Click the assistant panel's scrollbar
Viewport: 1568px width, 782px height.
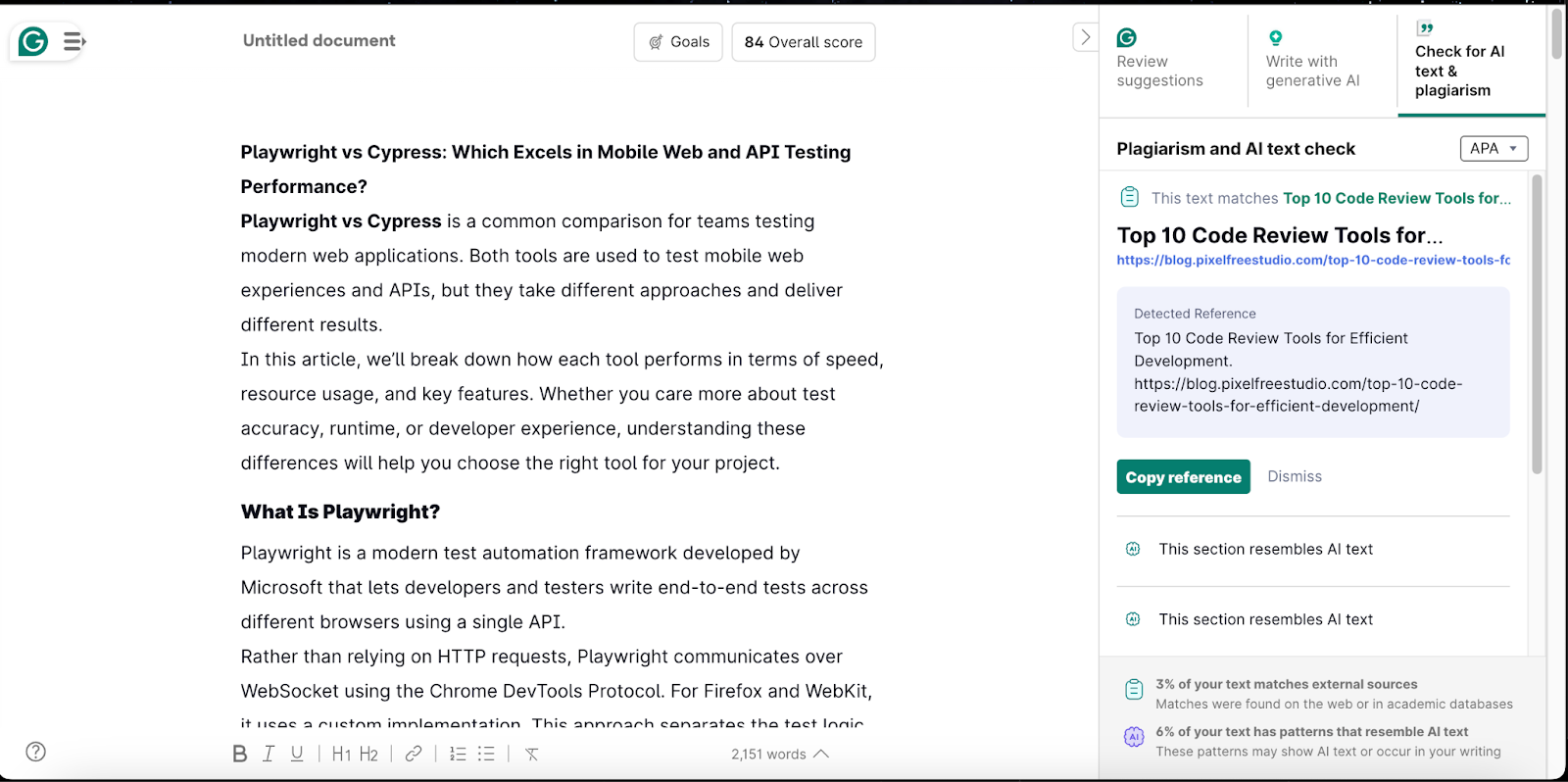1537,323
